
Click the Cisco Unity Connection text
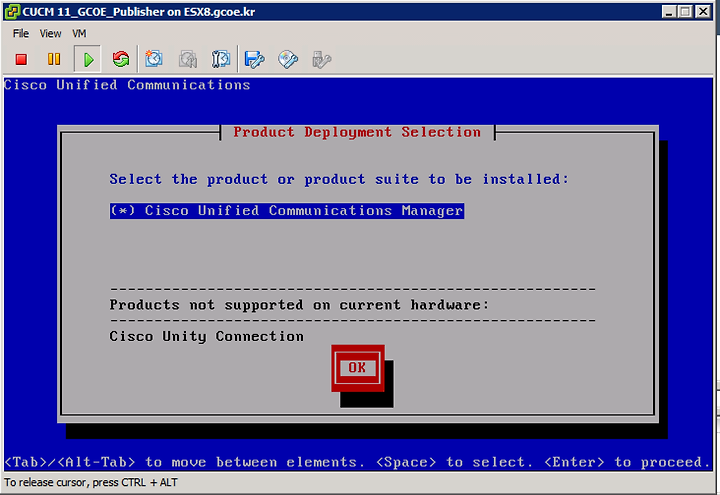pos(206,337)
